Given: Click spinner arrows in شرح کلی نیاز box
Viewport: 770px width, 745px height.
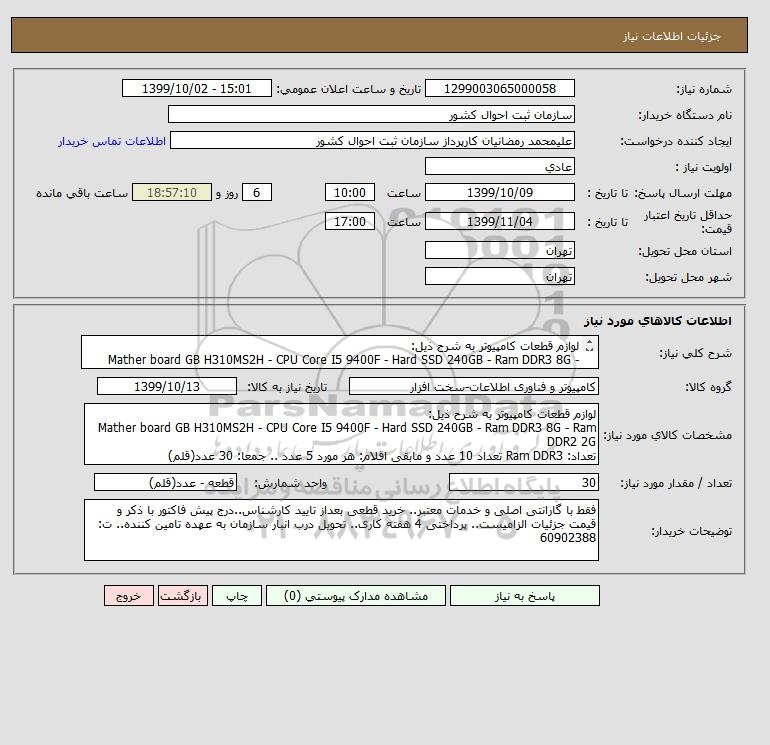Looking at the screenshot, I should point(590,346).
